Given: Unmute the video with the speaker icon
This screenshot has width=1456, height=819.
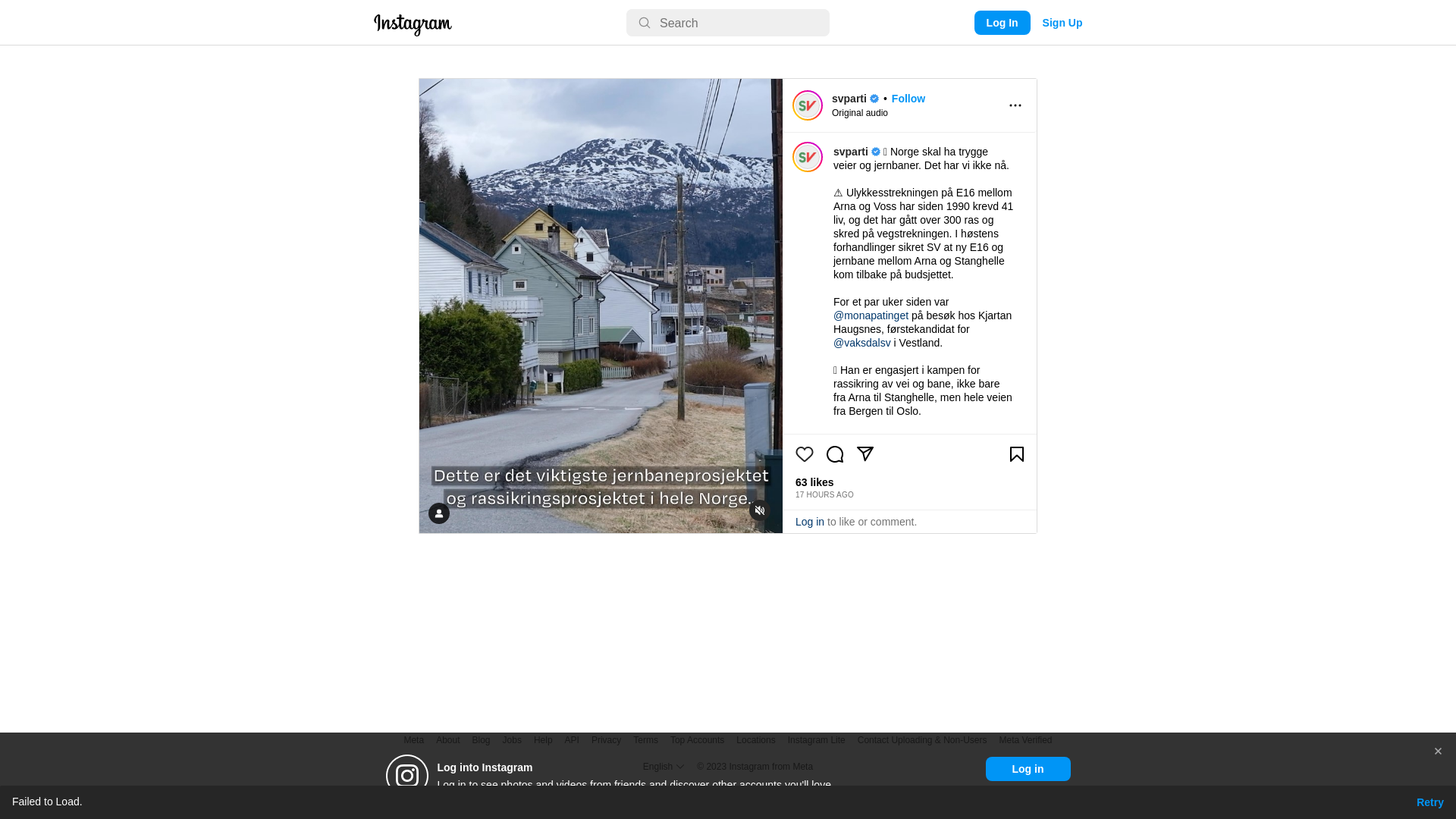Looking at the screenshot, I should point(760,510).
